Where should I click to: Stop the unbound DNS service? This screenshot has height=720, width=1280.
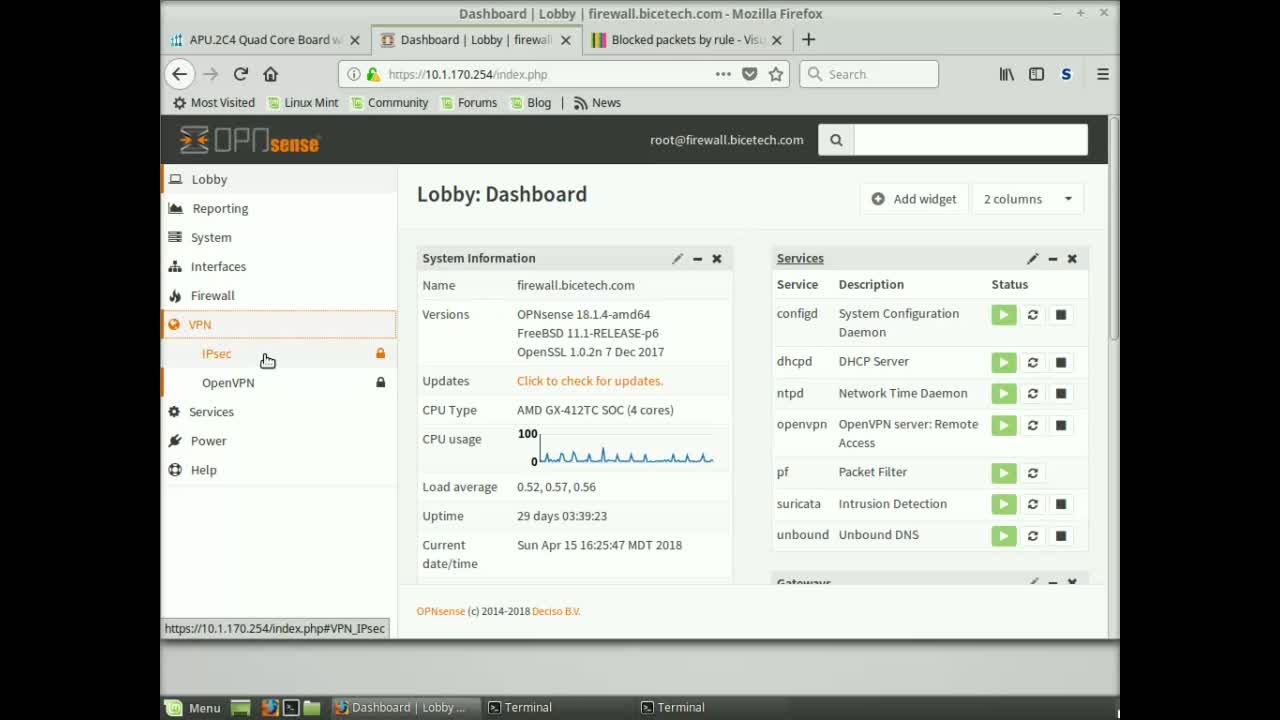tap(1061, 536)
